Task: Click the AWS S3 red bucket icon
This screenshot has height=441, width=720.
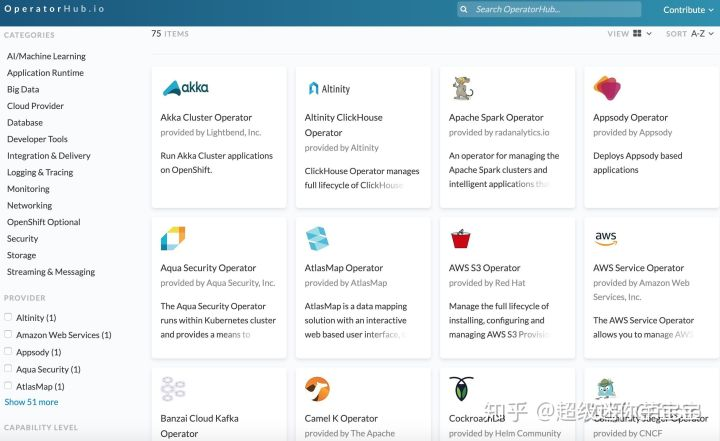Action: pyautogui.click(x=461, y=238)
